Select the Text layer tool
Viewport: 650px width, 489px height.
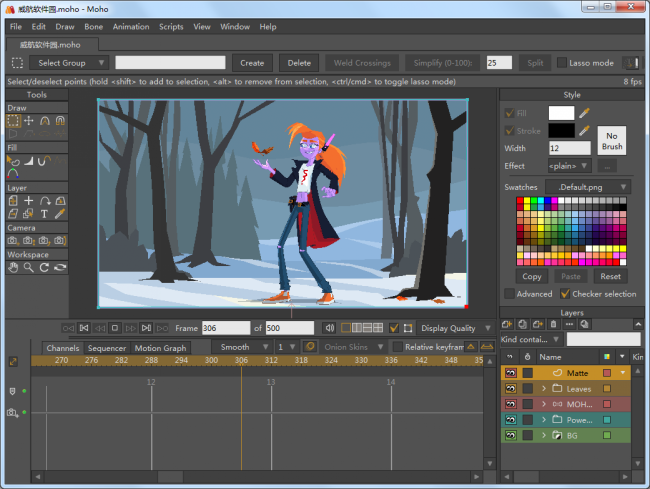tap(45, 214)
